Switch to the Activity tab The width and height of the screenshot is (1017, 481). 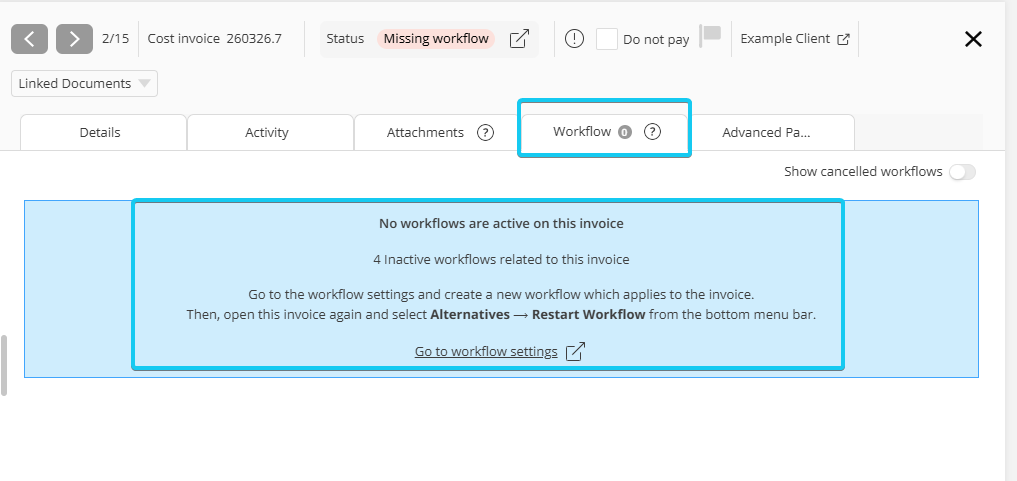(x=270, y=132)
